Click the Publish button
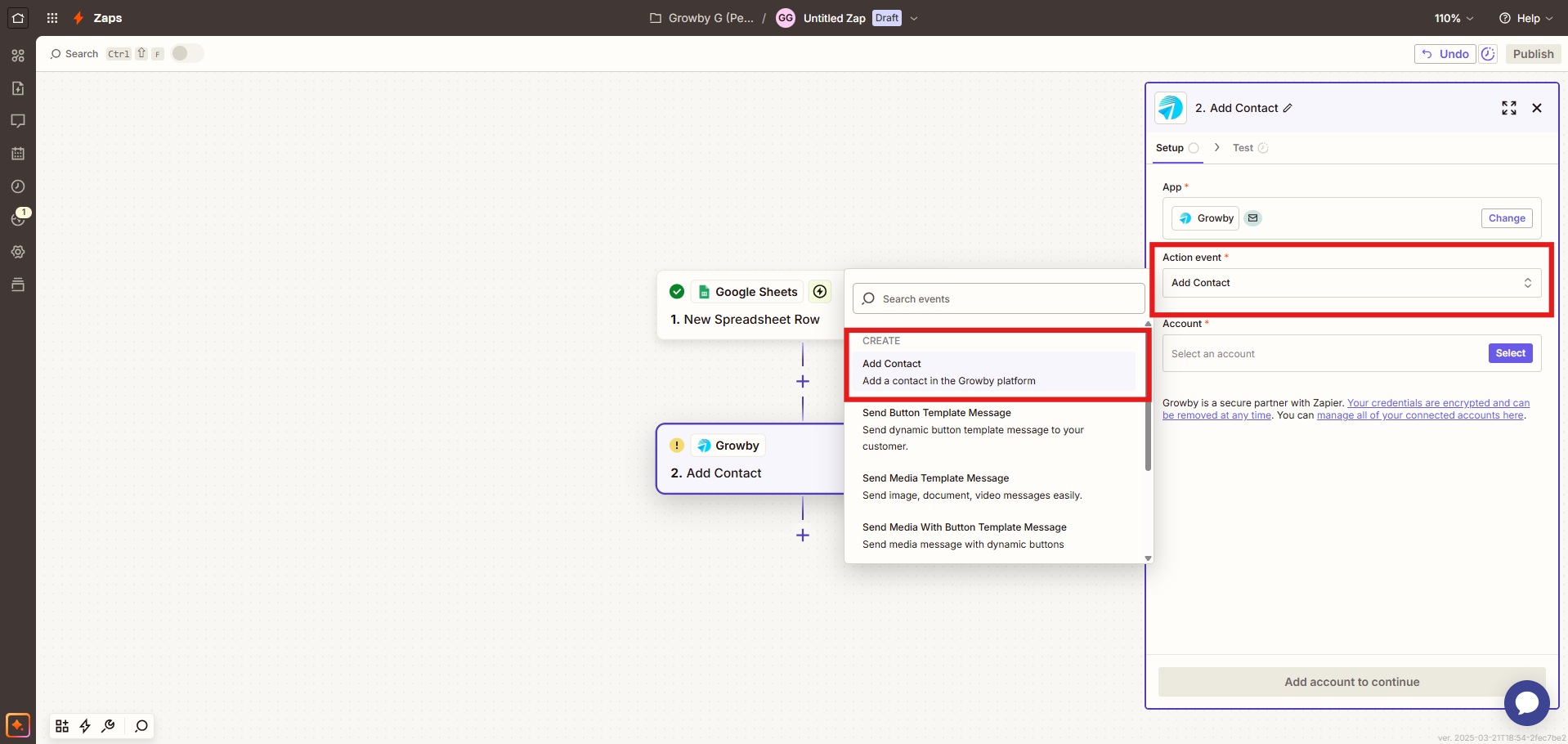The width and height of the screenshot is (1568, 744). [1533, 54]
